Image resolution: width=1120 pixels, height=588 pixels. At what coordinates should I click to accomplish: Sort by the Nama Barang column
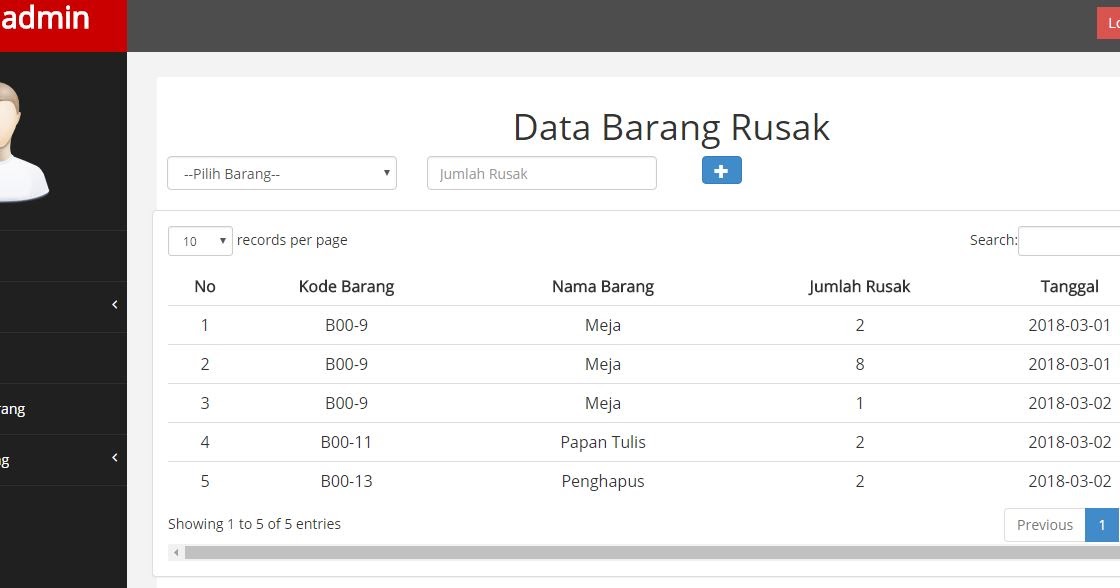point(603,286)
